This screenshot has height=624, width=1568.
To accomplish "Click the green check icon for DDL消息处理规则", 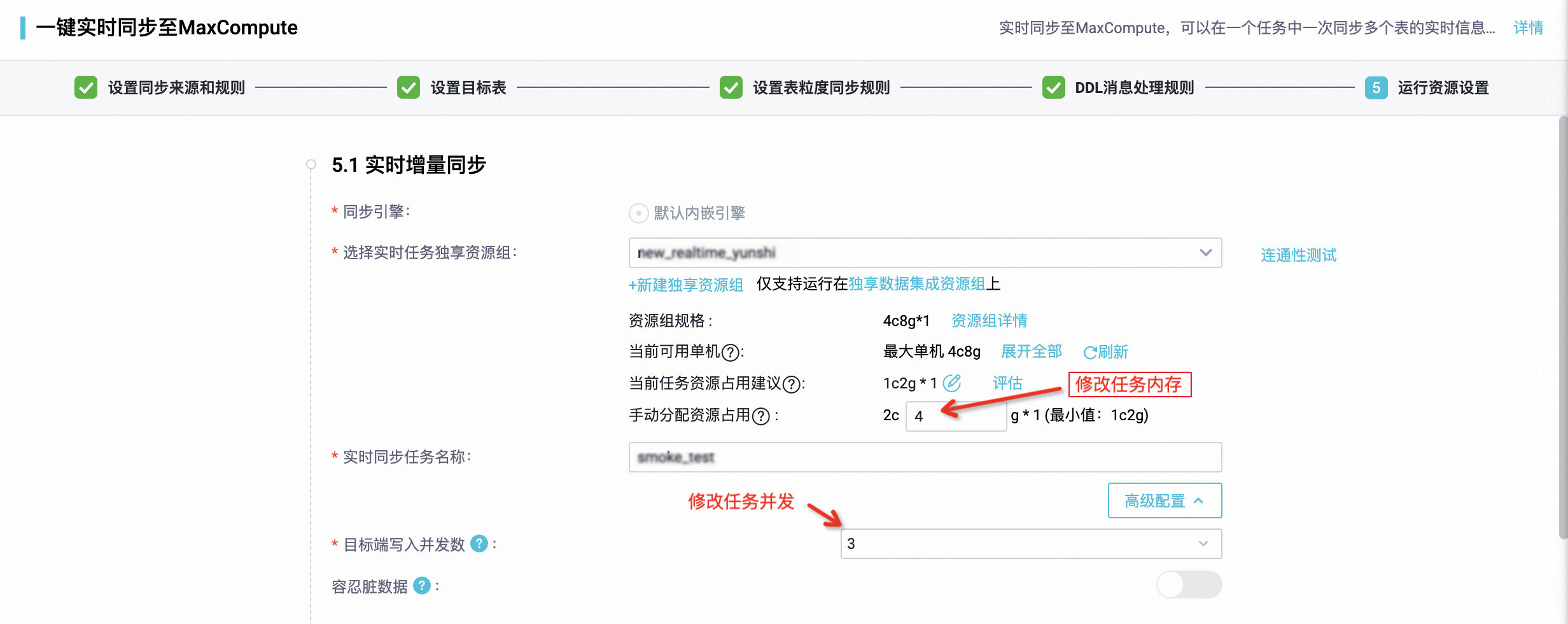I will click(x=1054, y=87).
